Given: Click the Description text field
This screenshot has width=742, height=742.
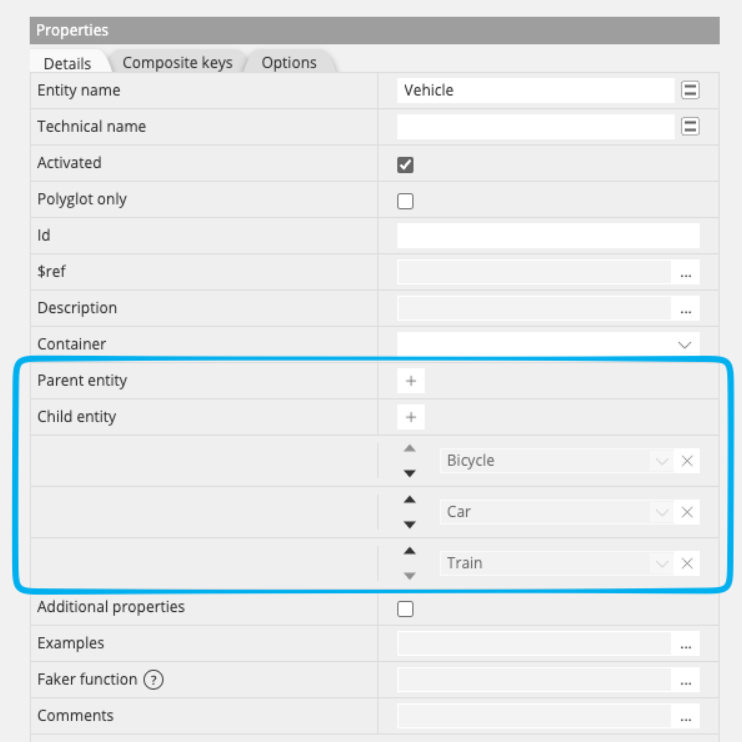Looking at the screenshot, I should pos(534,309).
